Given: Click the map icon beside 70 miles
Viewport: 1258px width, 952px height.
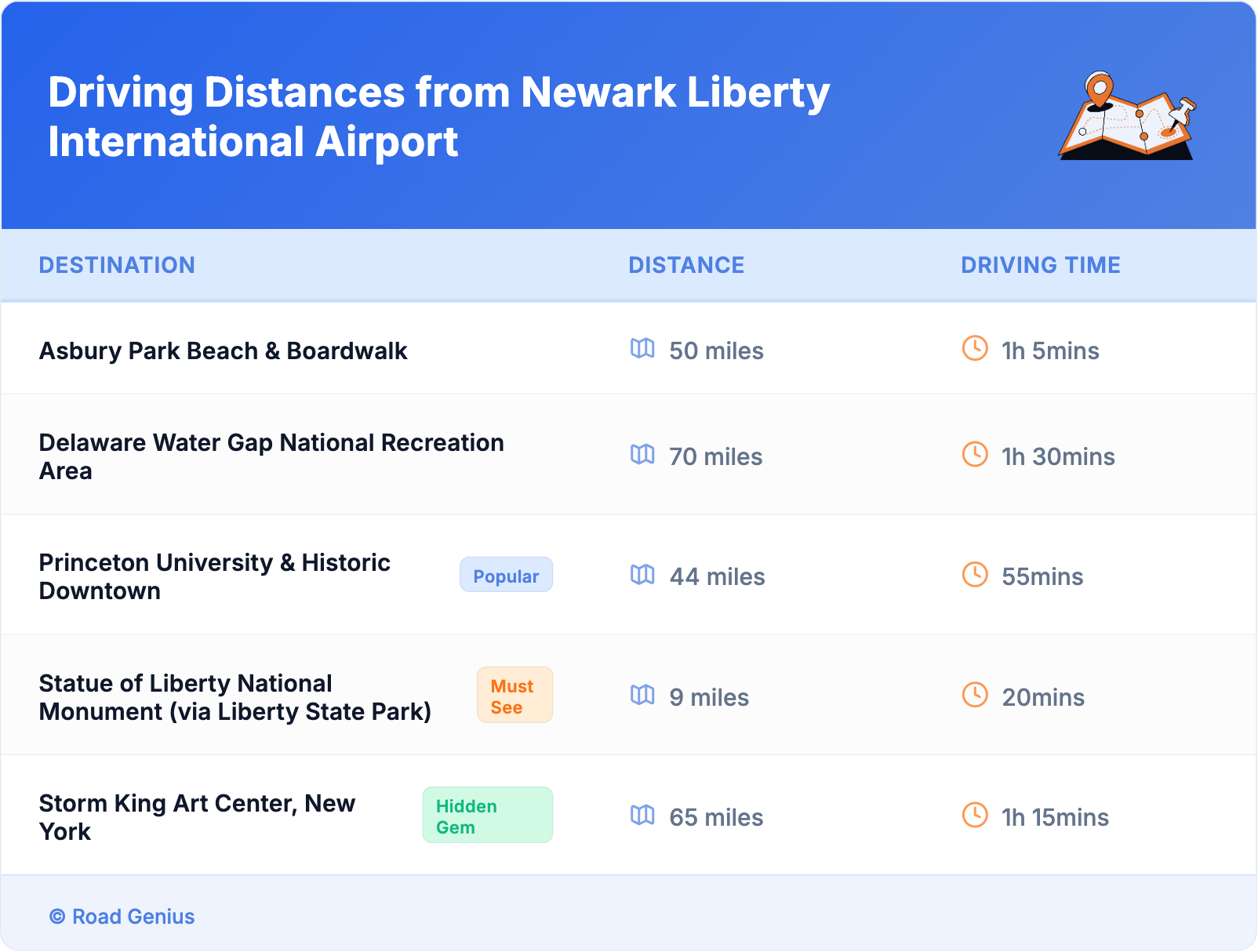Looking at the screenshot, I should click(642, 454).
